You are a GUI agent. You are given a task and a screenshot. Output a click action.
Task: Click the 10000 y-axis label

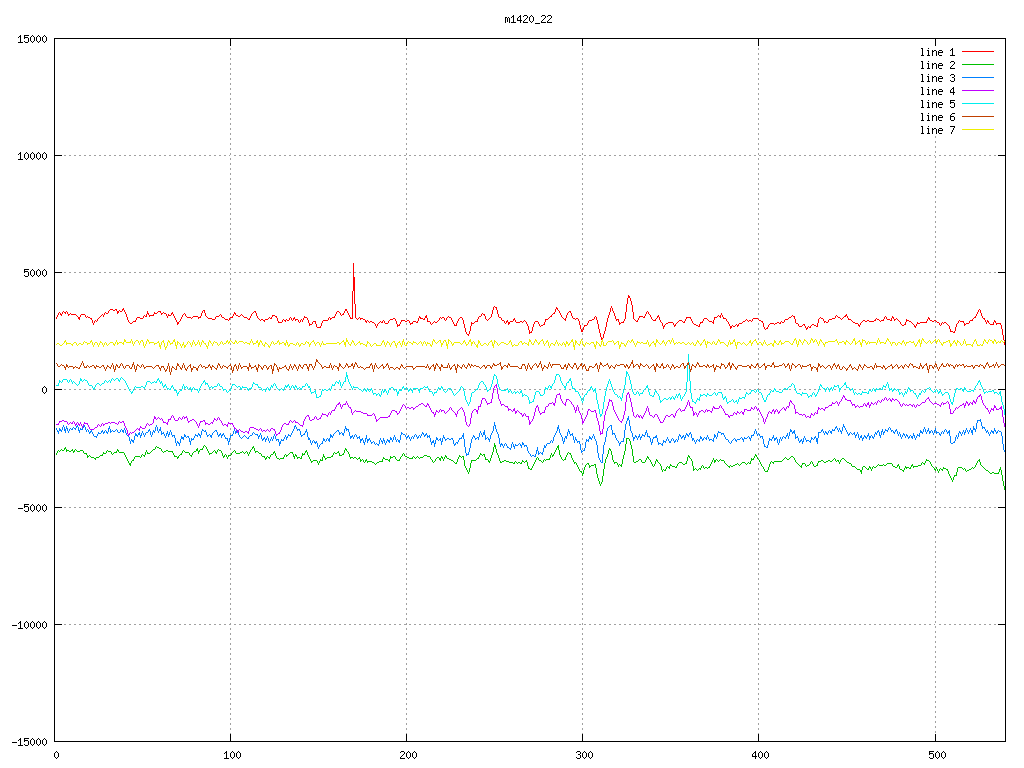pyautogui.click(x=32, y=156)
